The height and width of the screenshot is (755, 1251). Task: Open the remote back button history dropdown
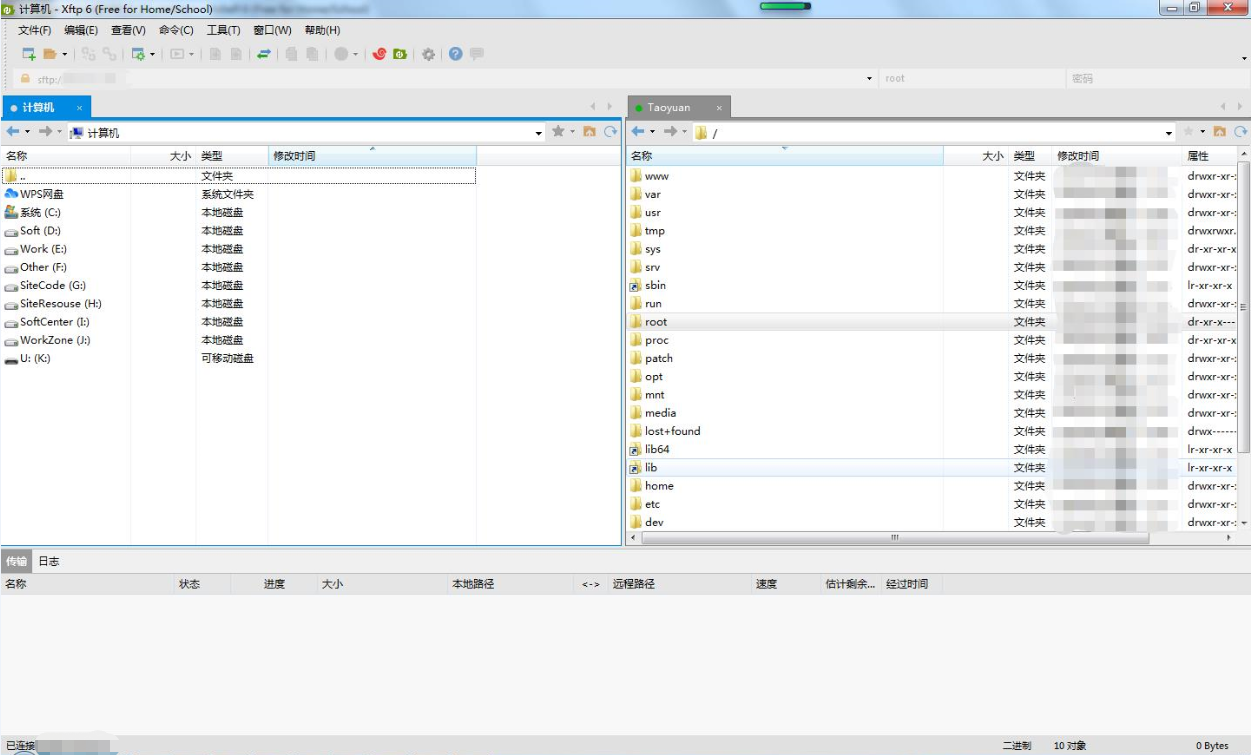coord(652,132)
